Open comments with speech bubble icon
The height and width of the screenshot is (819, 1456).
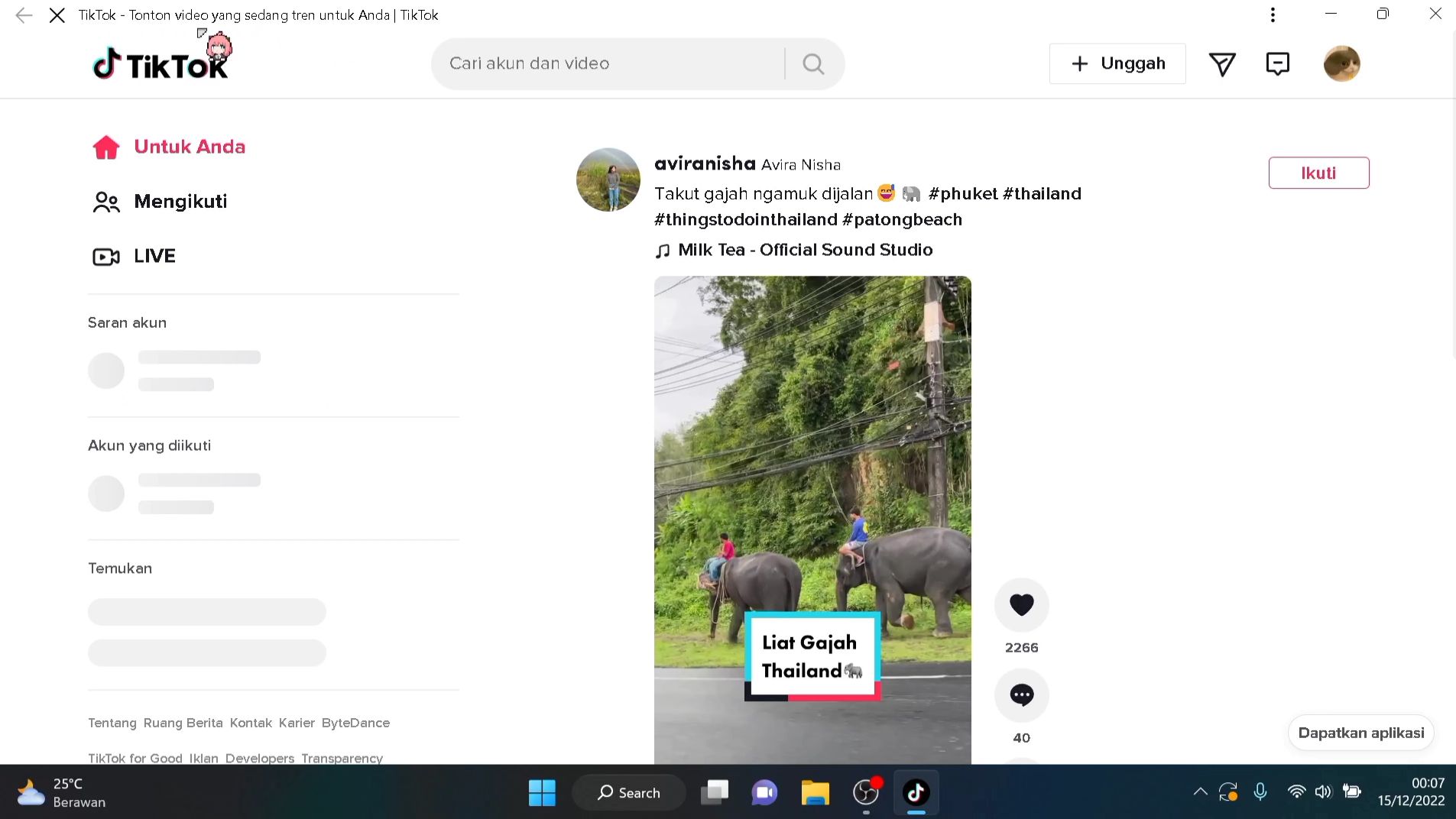point(1021,694)
